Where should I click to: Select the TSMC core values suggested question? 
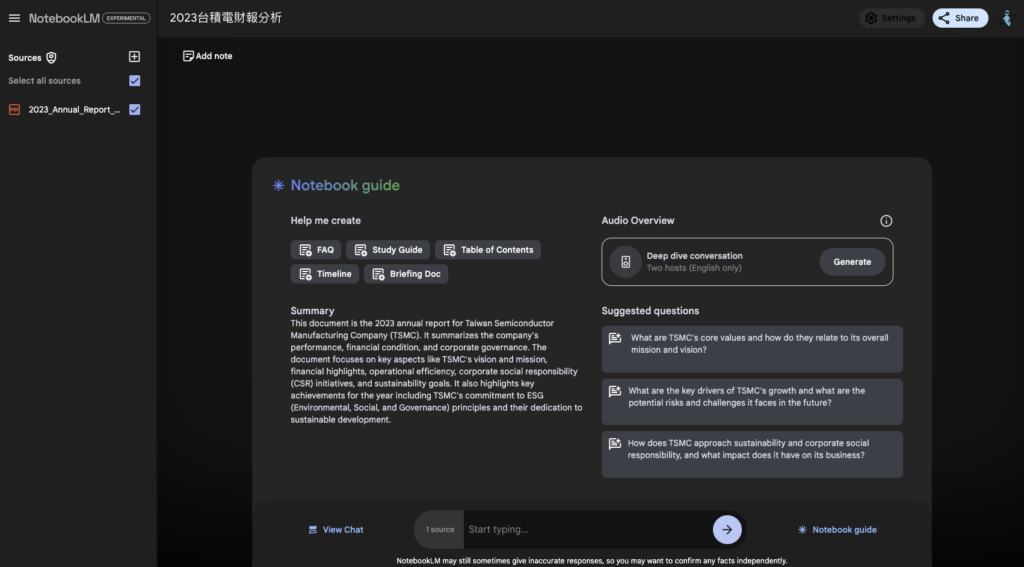tap(752, 344)
